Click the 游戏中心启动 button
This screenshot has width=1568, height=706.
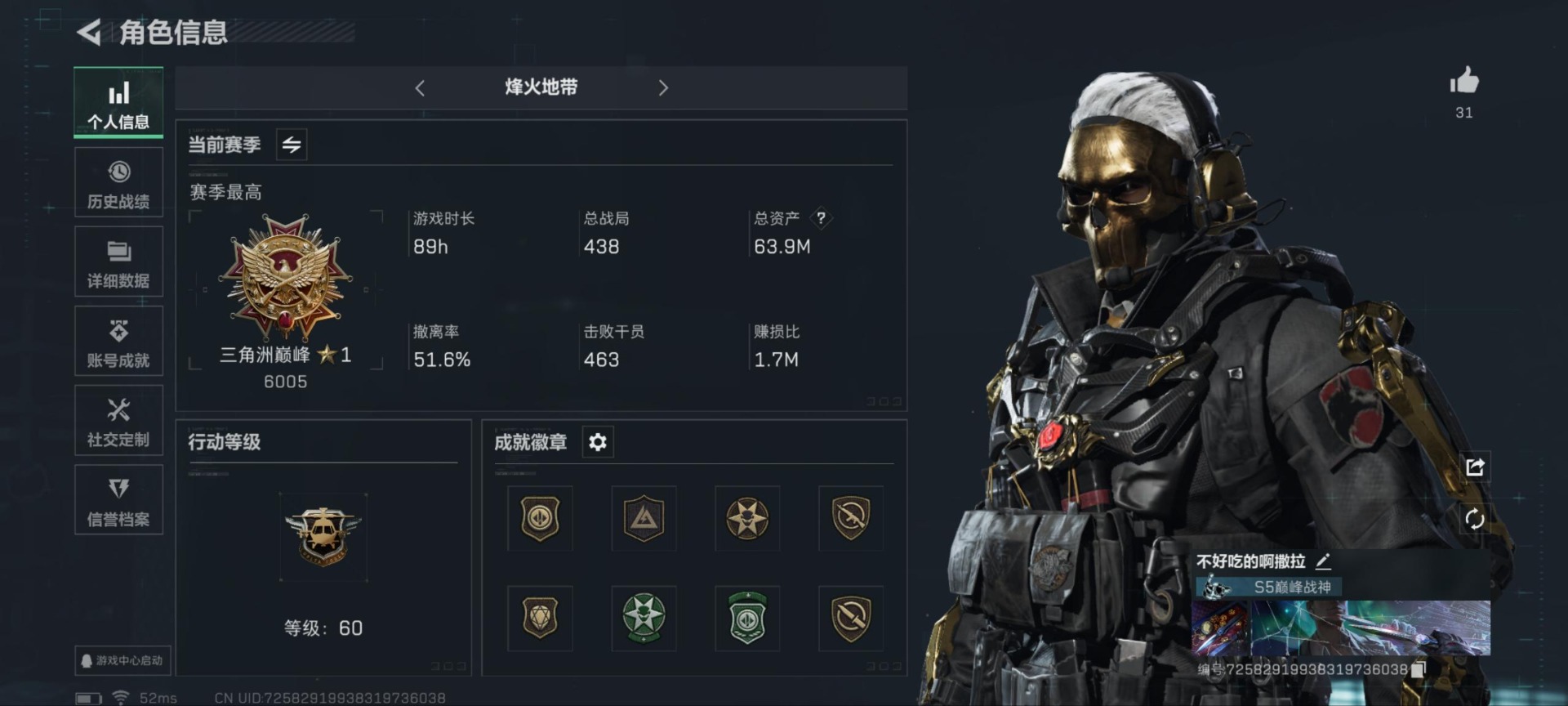[x=122, y=660]
